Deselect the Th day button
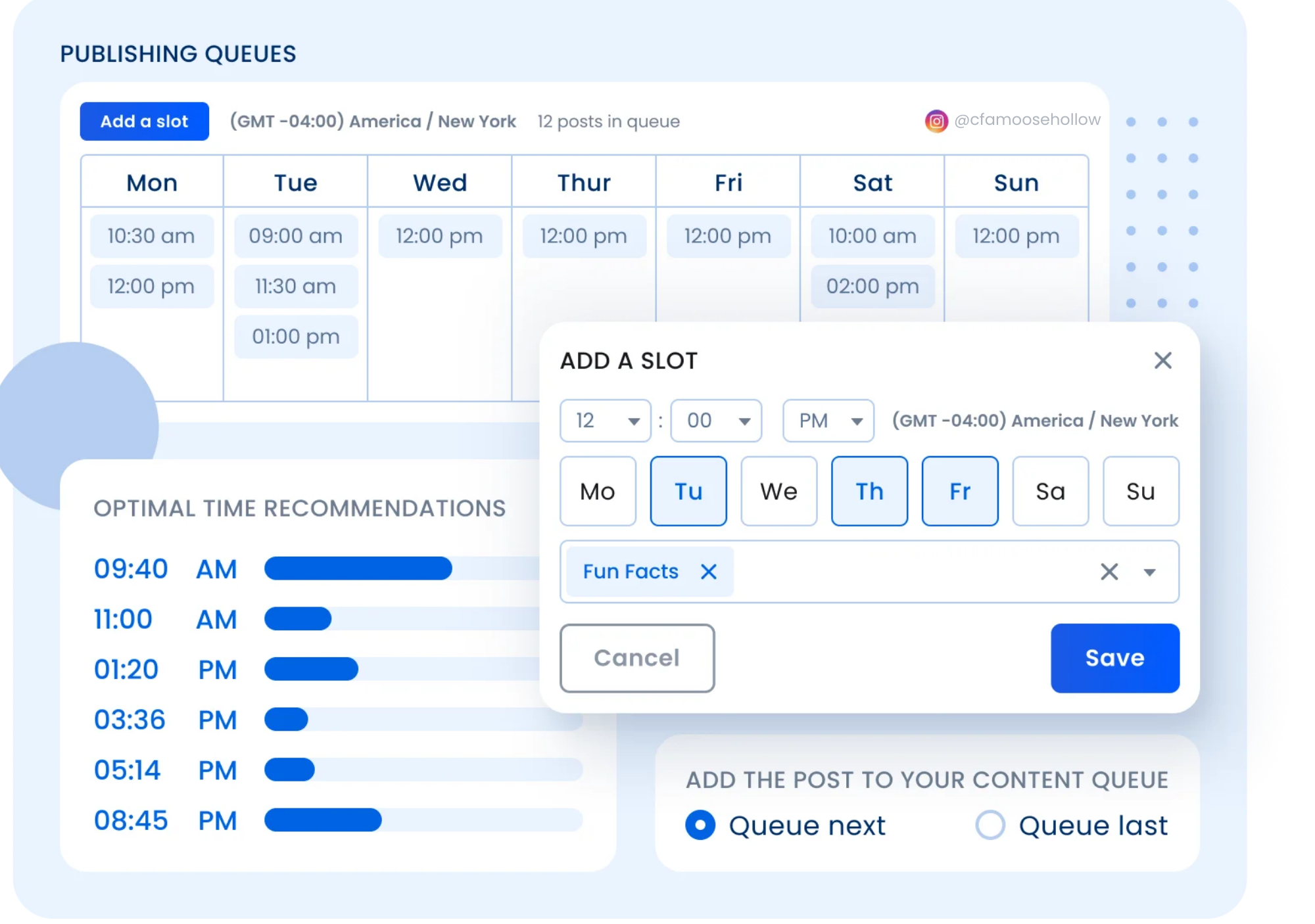 coord(869,491)
